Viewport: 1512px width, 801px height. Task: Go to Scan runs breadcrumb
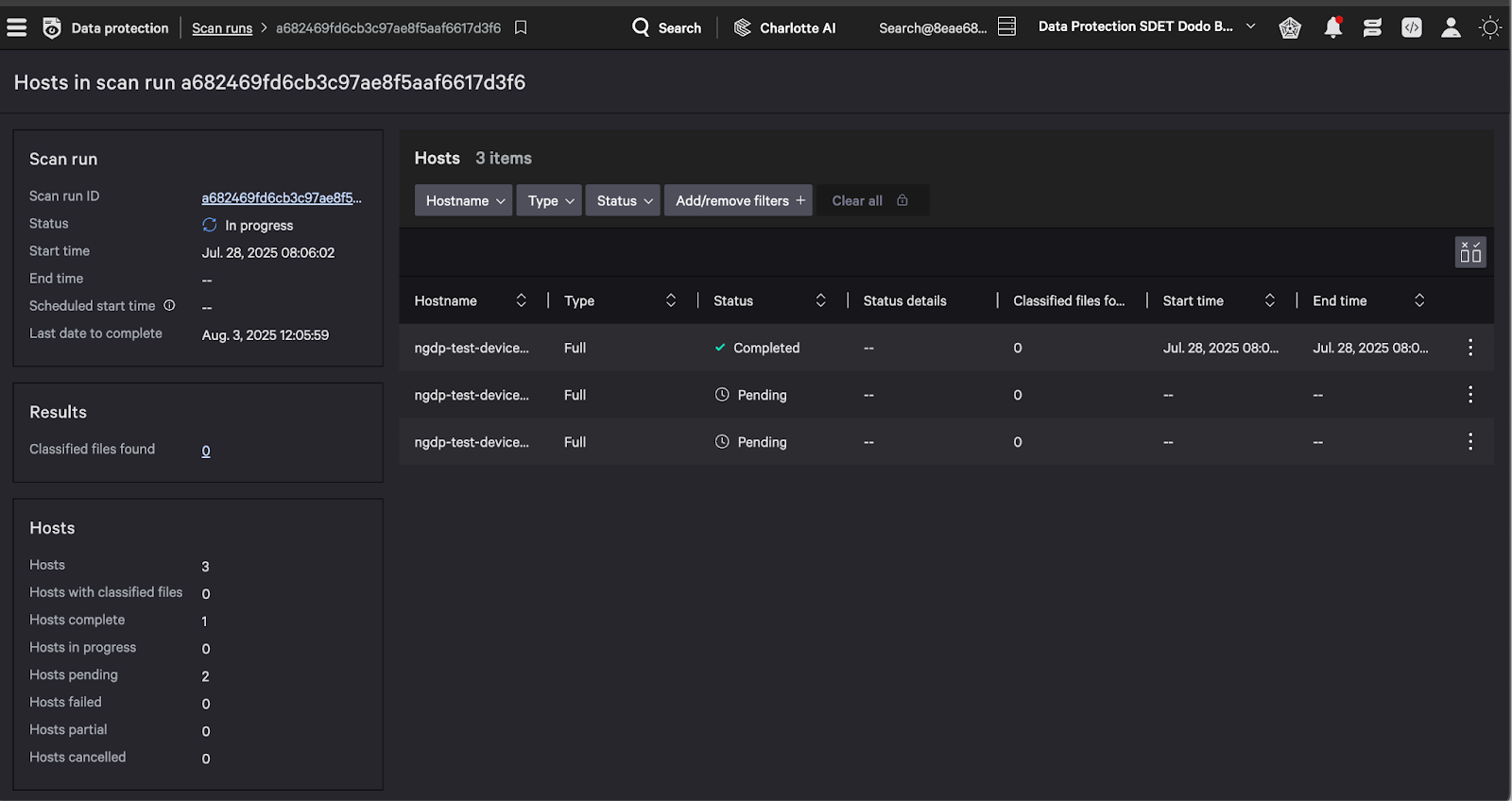pos(222,28)
